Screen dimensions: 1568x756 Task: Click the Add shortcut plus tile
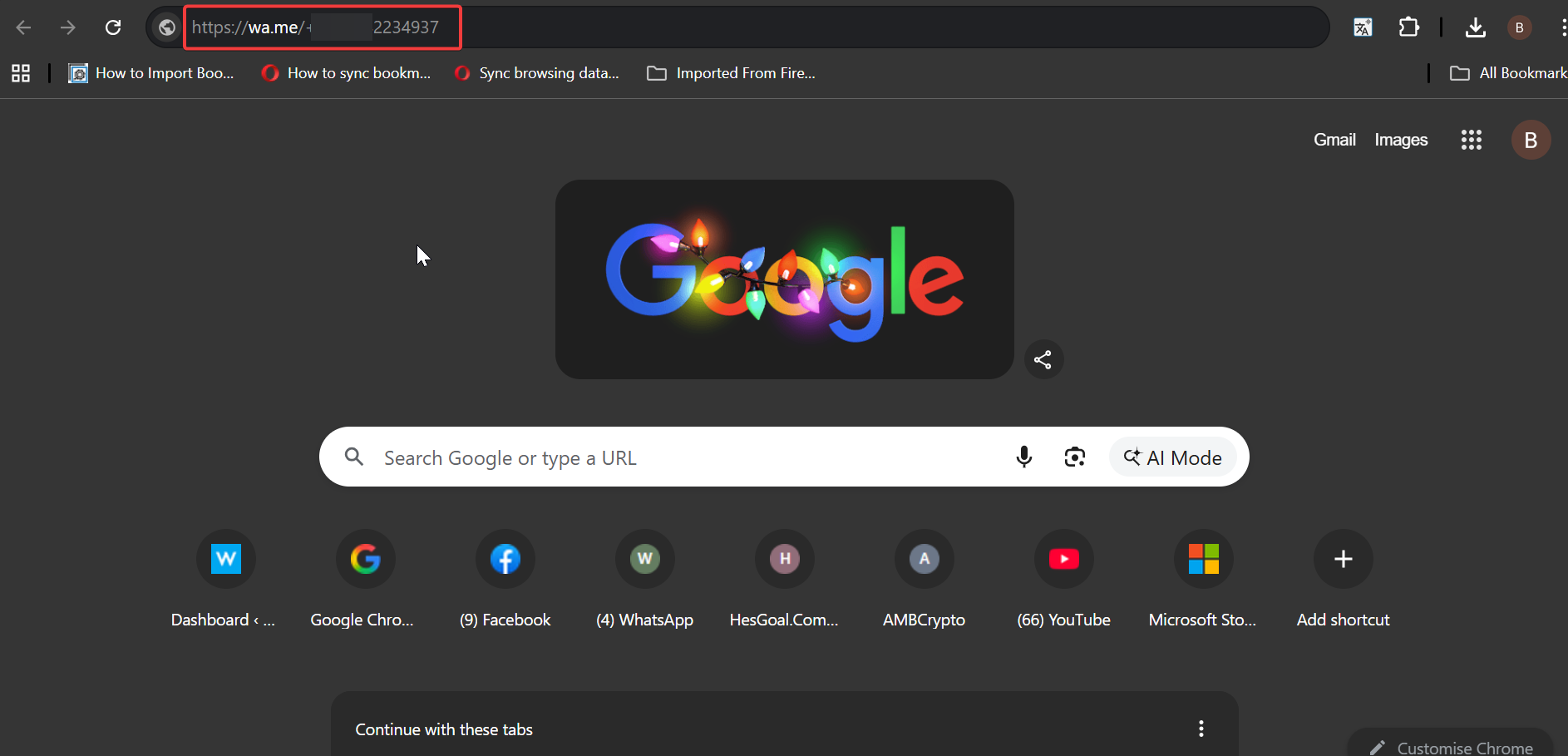pos(1343,580)
